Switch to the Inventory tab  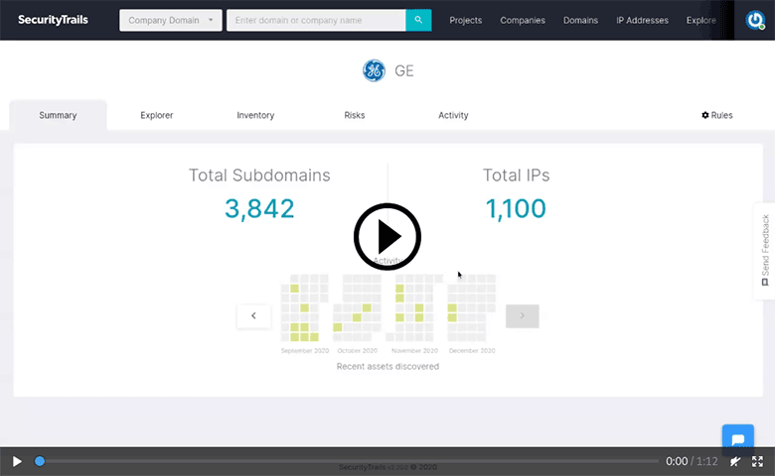255,115
